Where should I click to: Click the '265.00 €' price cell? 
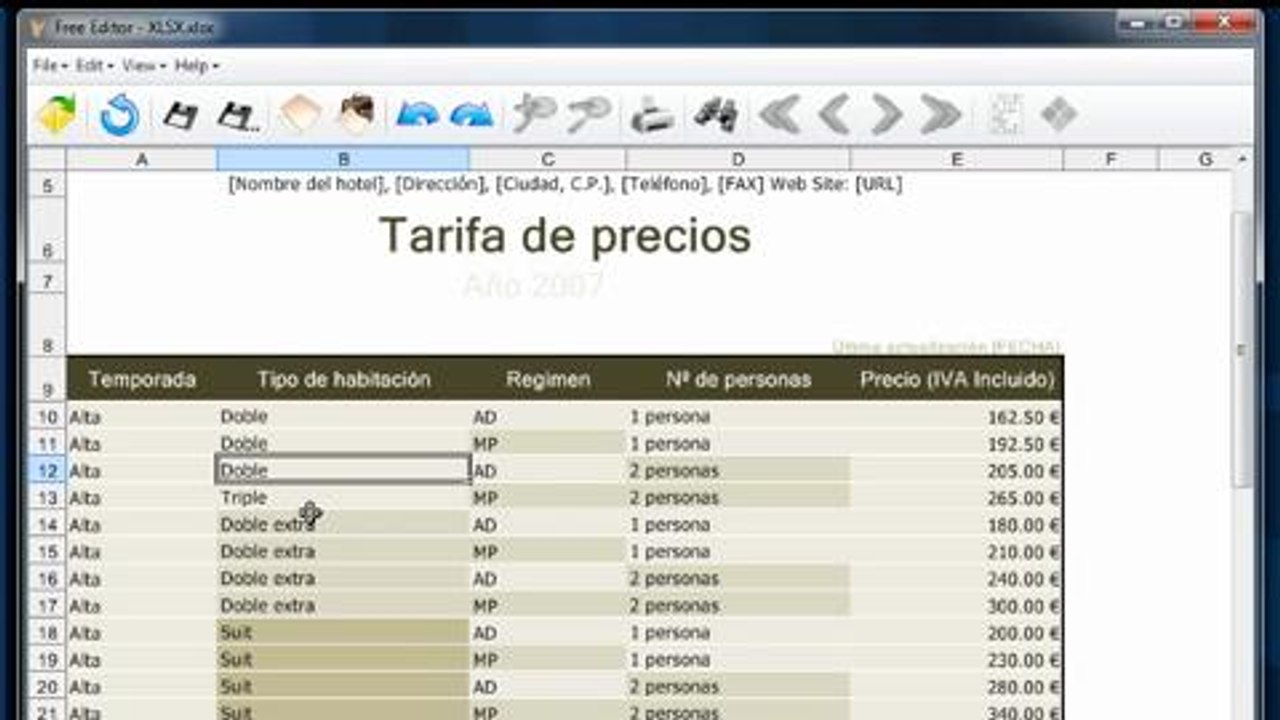tap(957, 498)
